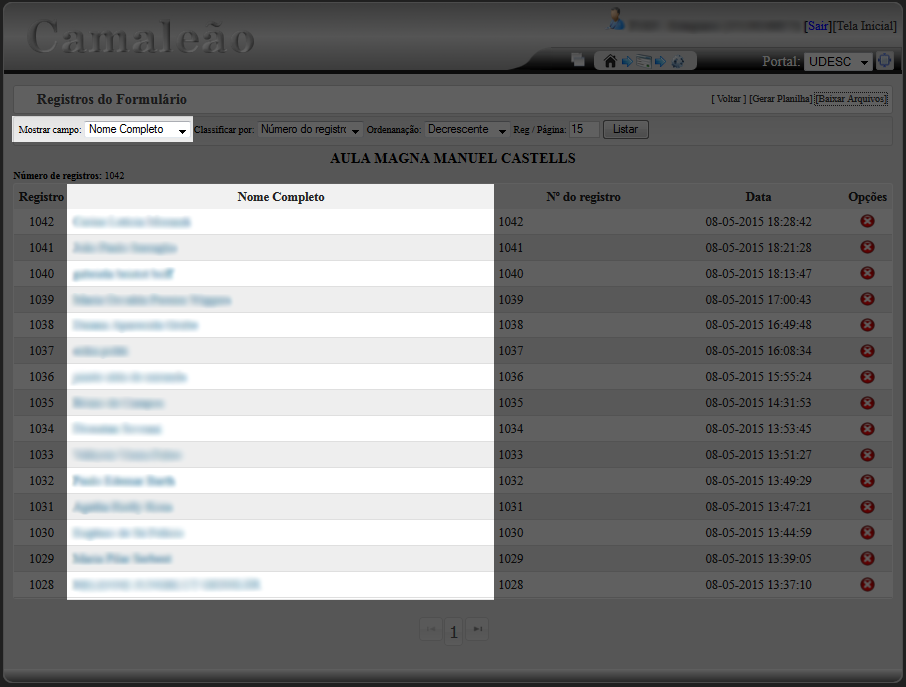Click the Opções column header
Screen dimensions: 906x687
[867, 197]
